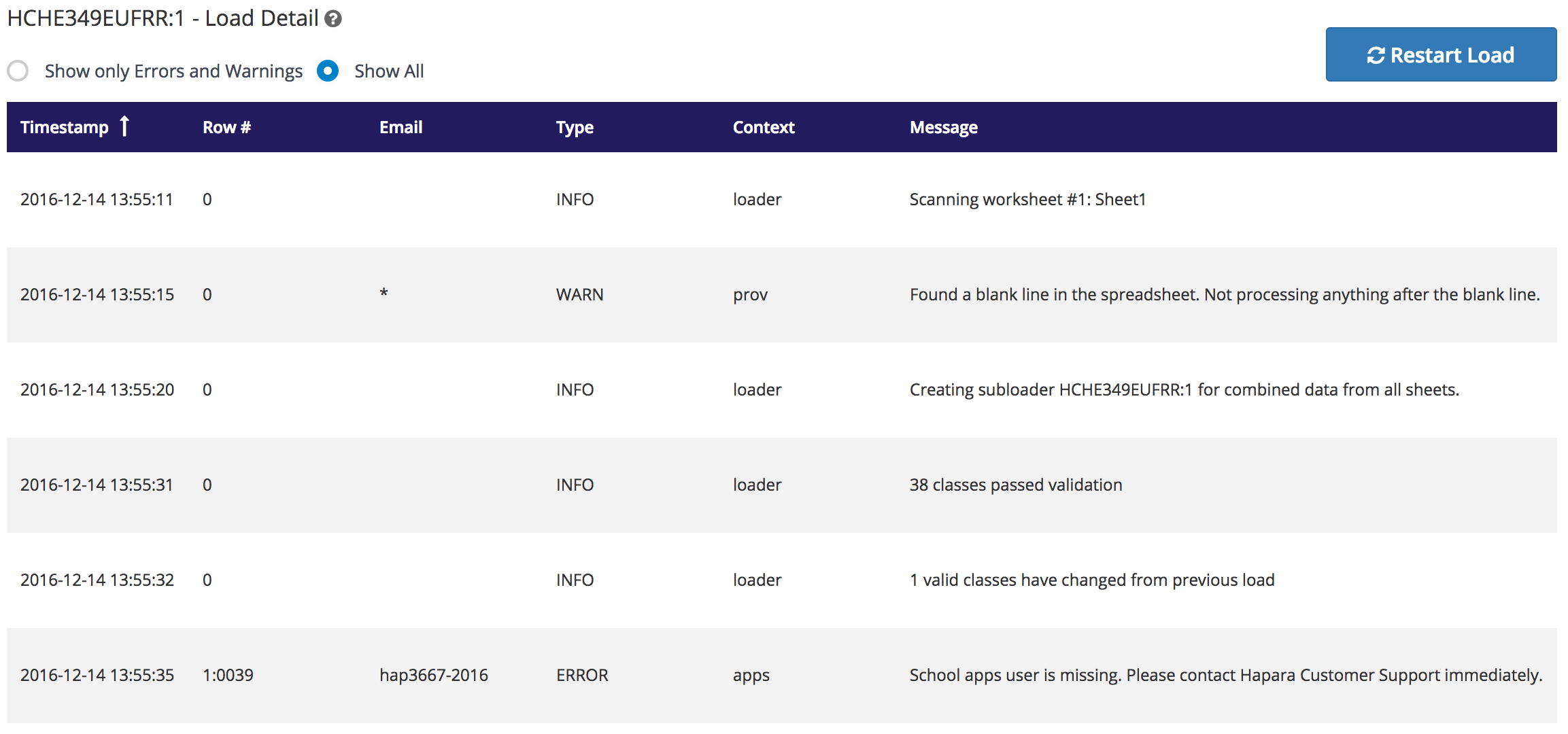Click the Timestamp sort arrow icon
Image resolution: width=1568 pixels, height=734 pixels.
124,126
